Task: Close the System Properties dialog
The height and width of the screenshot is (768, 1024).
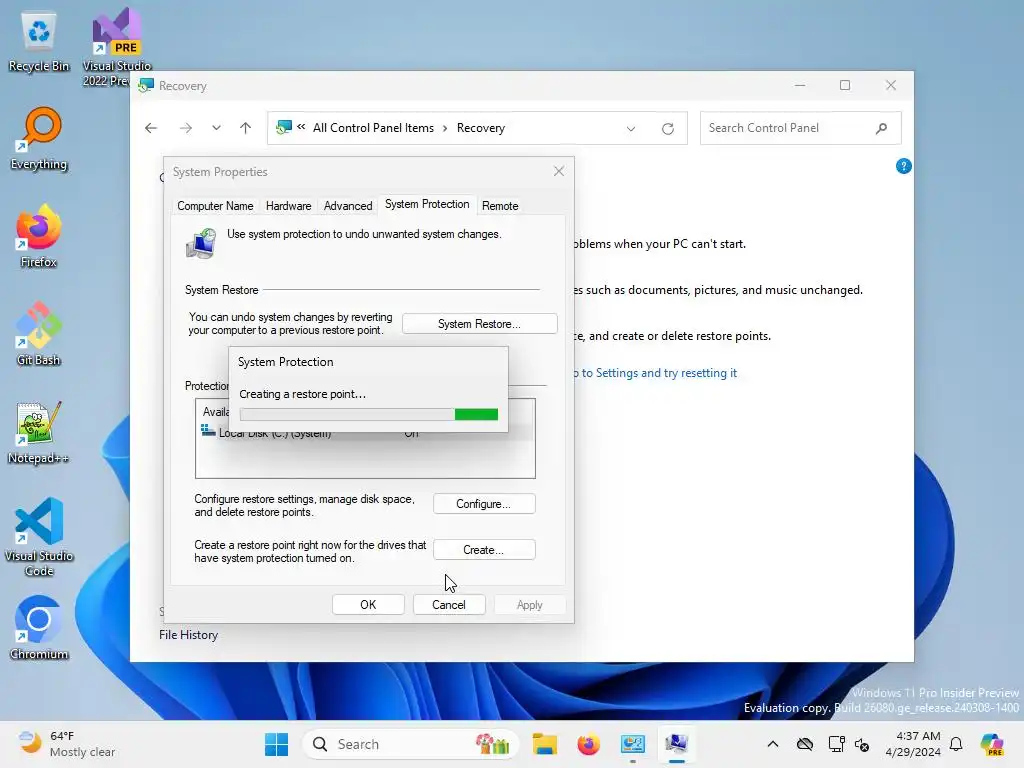Action: 558,171
